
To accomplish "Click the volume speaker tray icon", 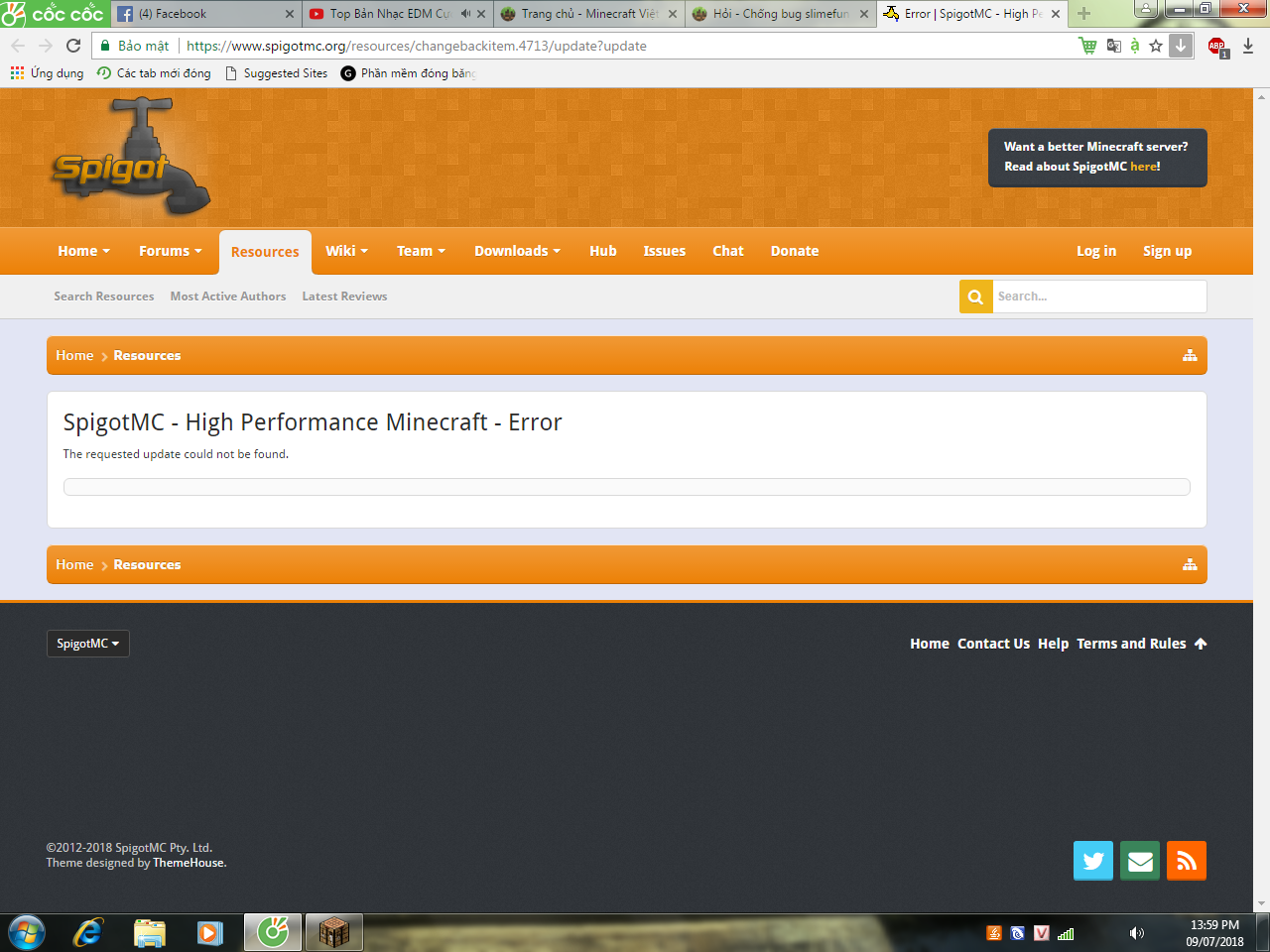I will click(1136, 933).
